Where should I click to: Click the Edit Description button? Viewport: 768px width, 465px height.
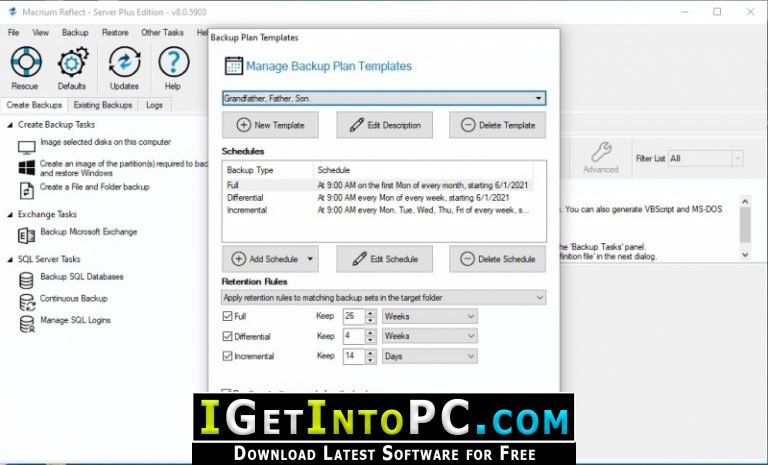pyautogui.click(x=384, y=125)
